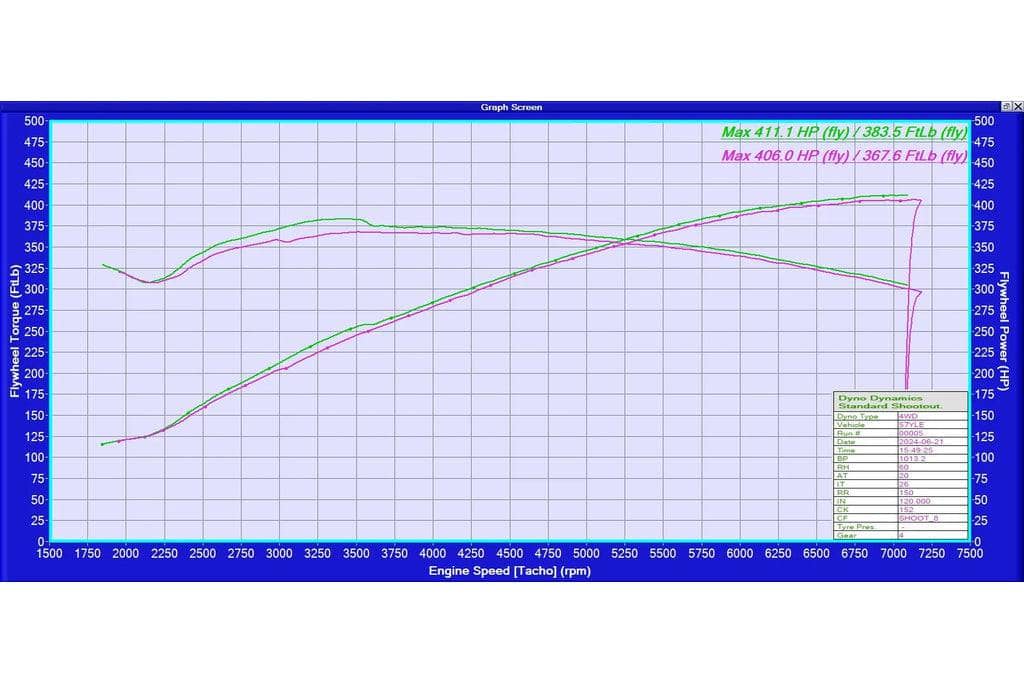Viewport: 1024px width, 683px height.
Task: Click the BP value 1013.2
Action: pos(912,458)
